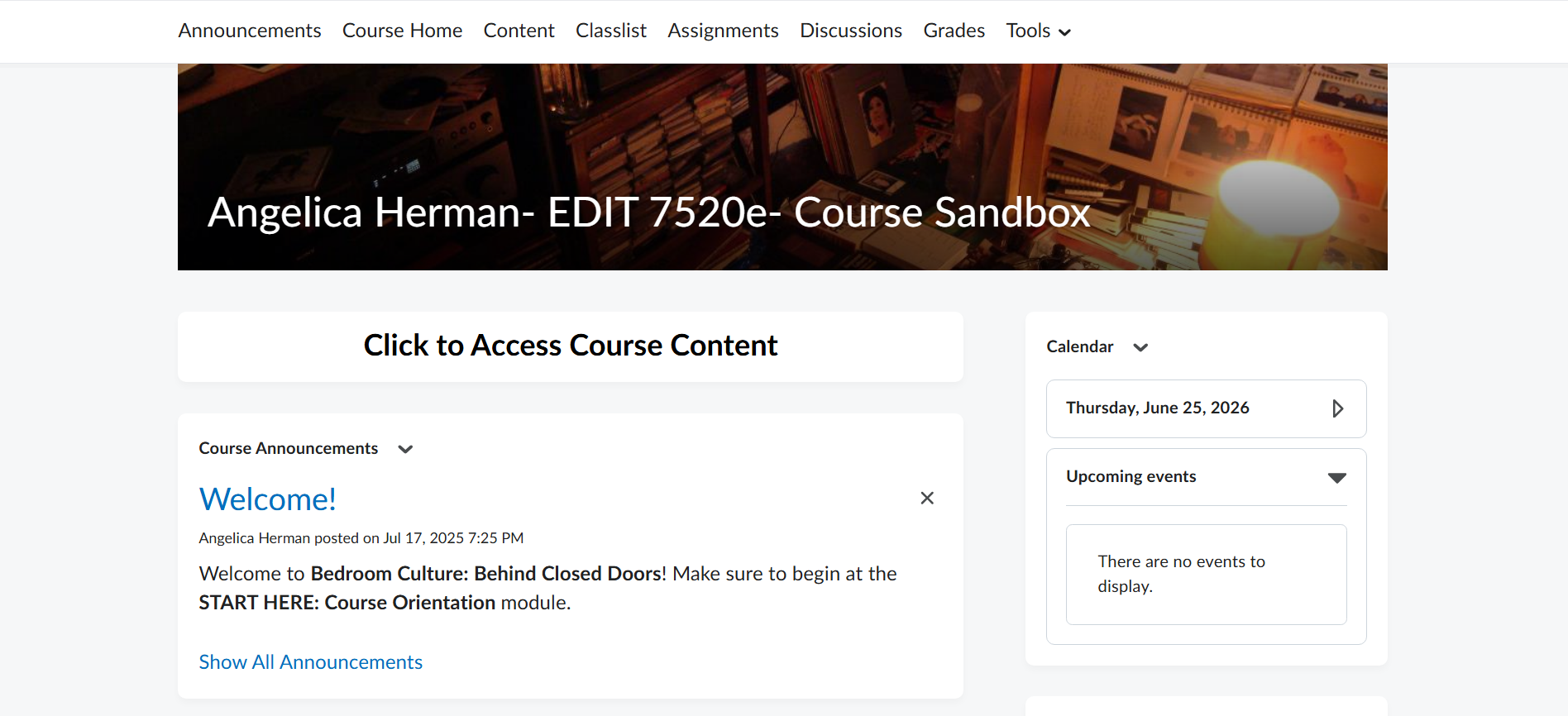
Task: Open the Calendar widget chevron menu
Action: click(x=1140, y=347)
